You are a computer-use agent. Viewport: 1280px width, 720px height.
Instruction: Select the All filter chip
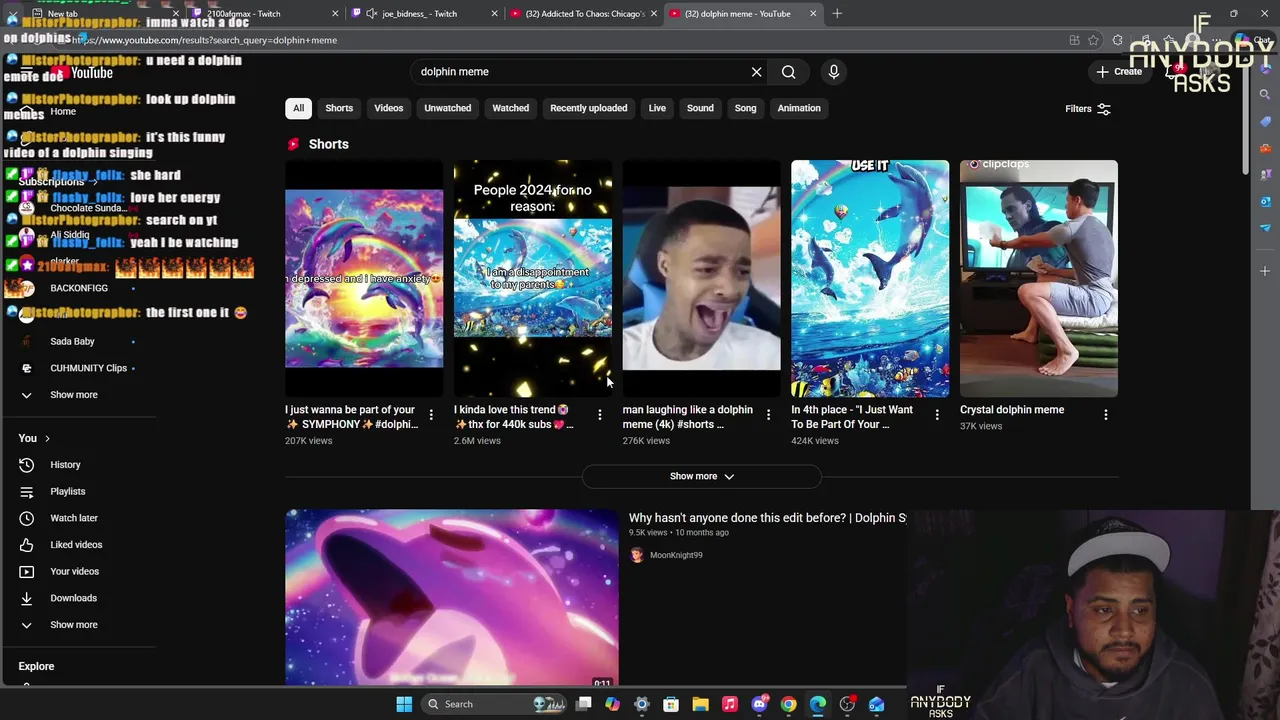[x=298, y=108]
